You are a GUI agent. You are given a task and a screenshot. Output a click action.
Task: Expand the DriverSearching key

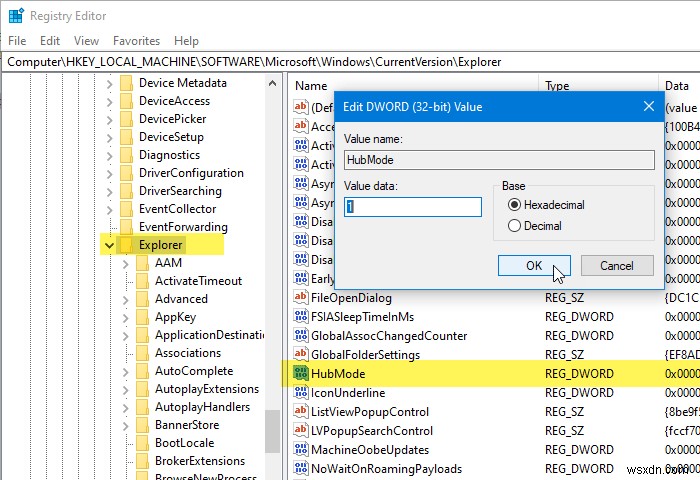(x=110, y=192)
